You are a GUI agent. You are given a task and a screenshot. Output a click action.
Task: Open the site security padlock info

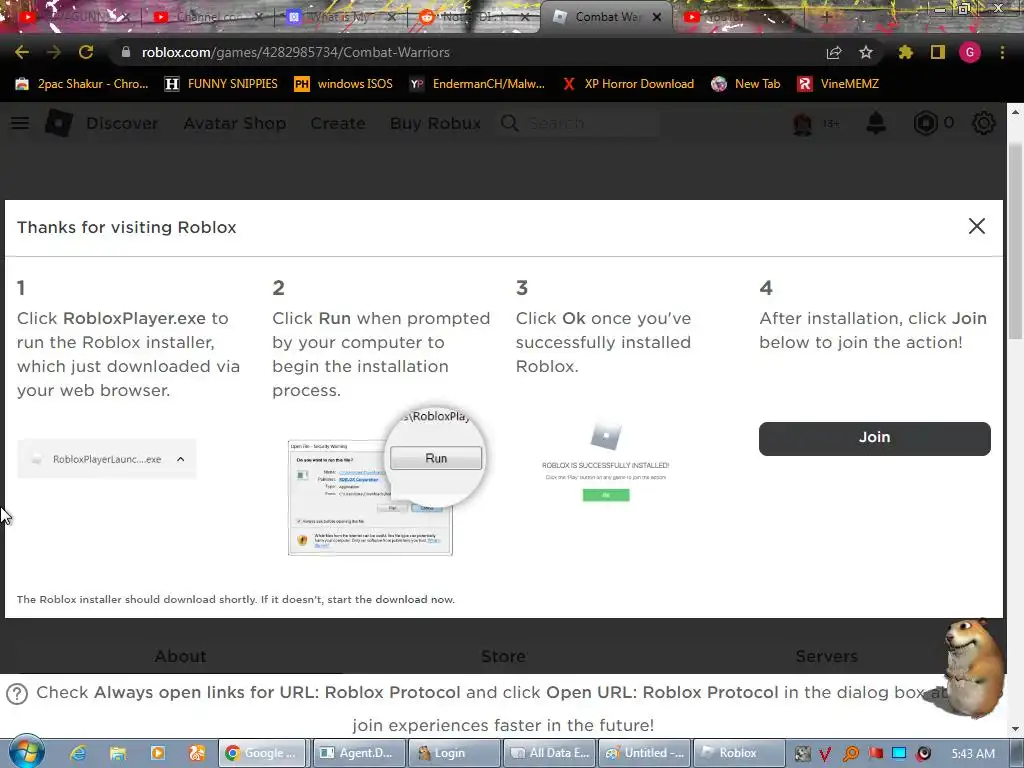[x=125, y=52]
